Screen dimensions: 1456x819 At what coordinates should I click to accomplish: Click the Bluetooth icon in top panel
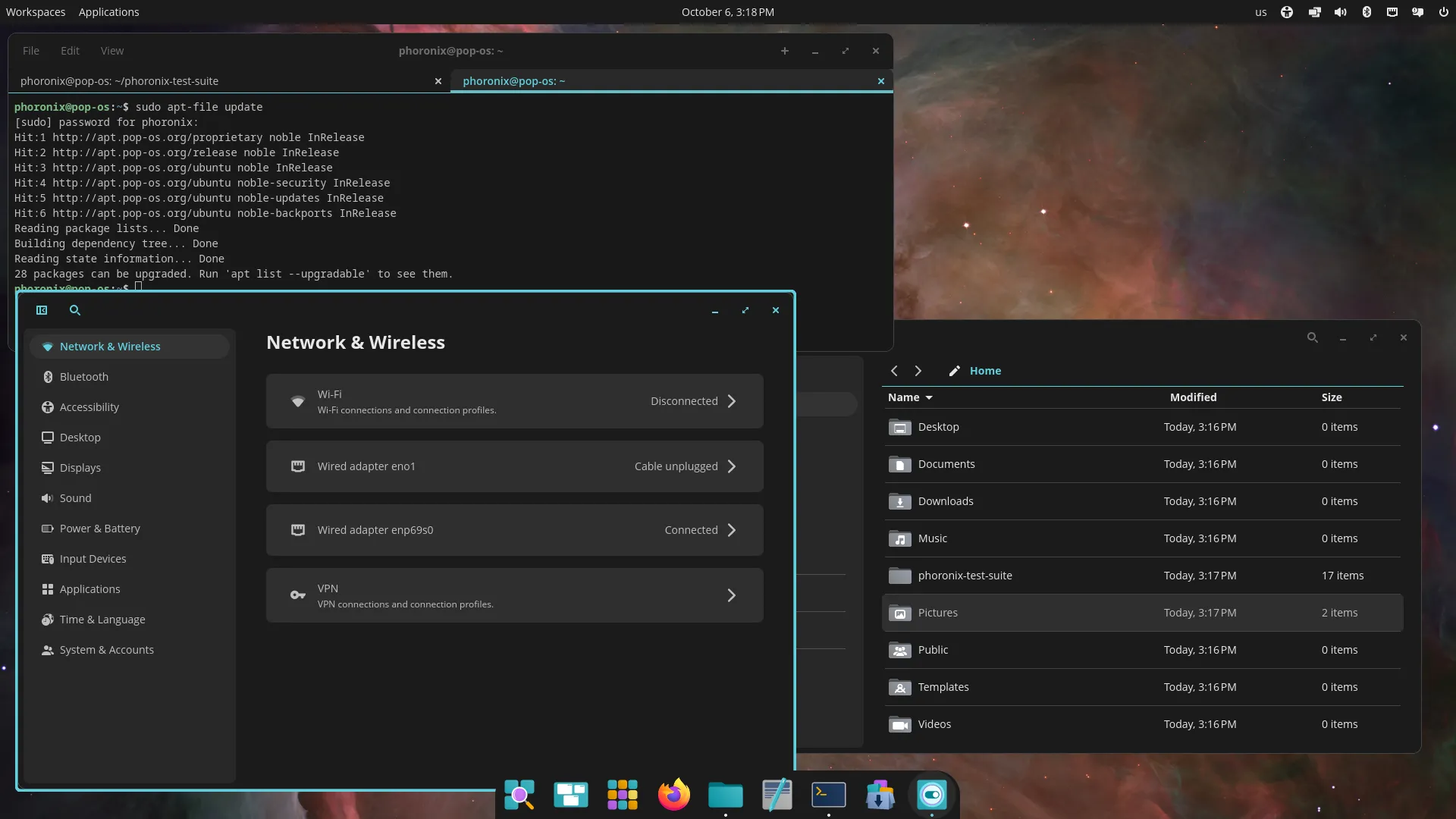(x=1367, y=12)
